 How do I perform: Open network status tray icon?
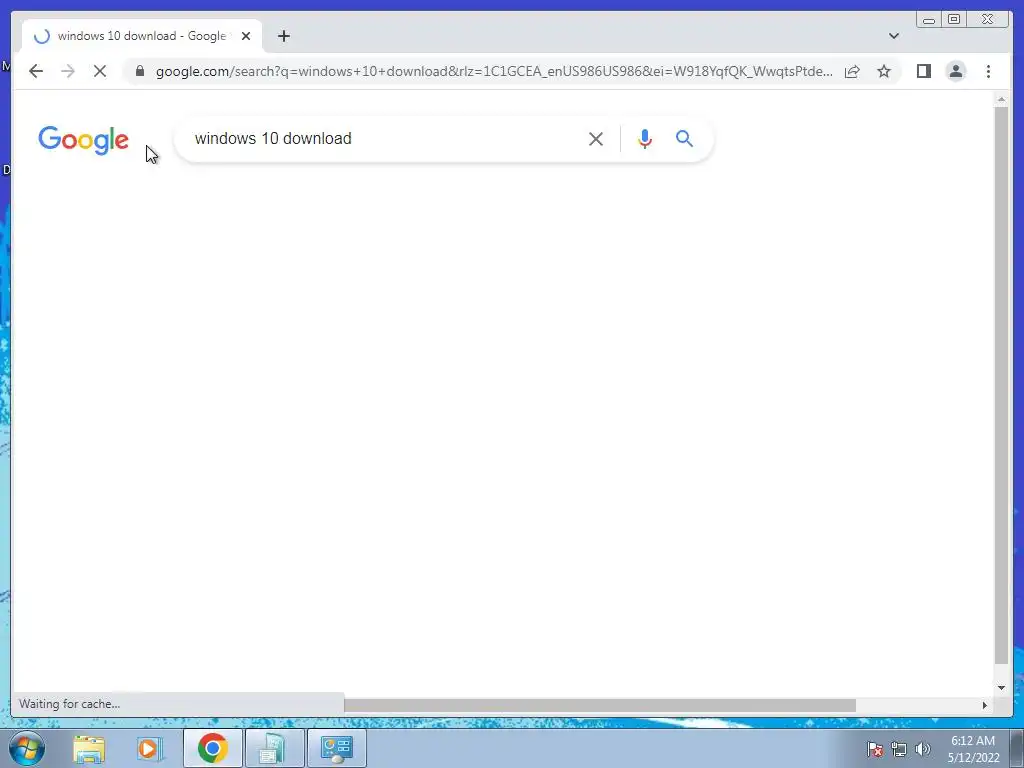click(899, 749)
